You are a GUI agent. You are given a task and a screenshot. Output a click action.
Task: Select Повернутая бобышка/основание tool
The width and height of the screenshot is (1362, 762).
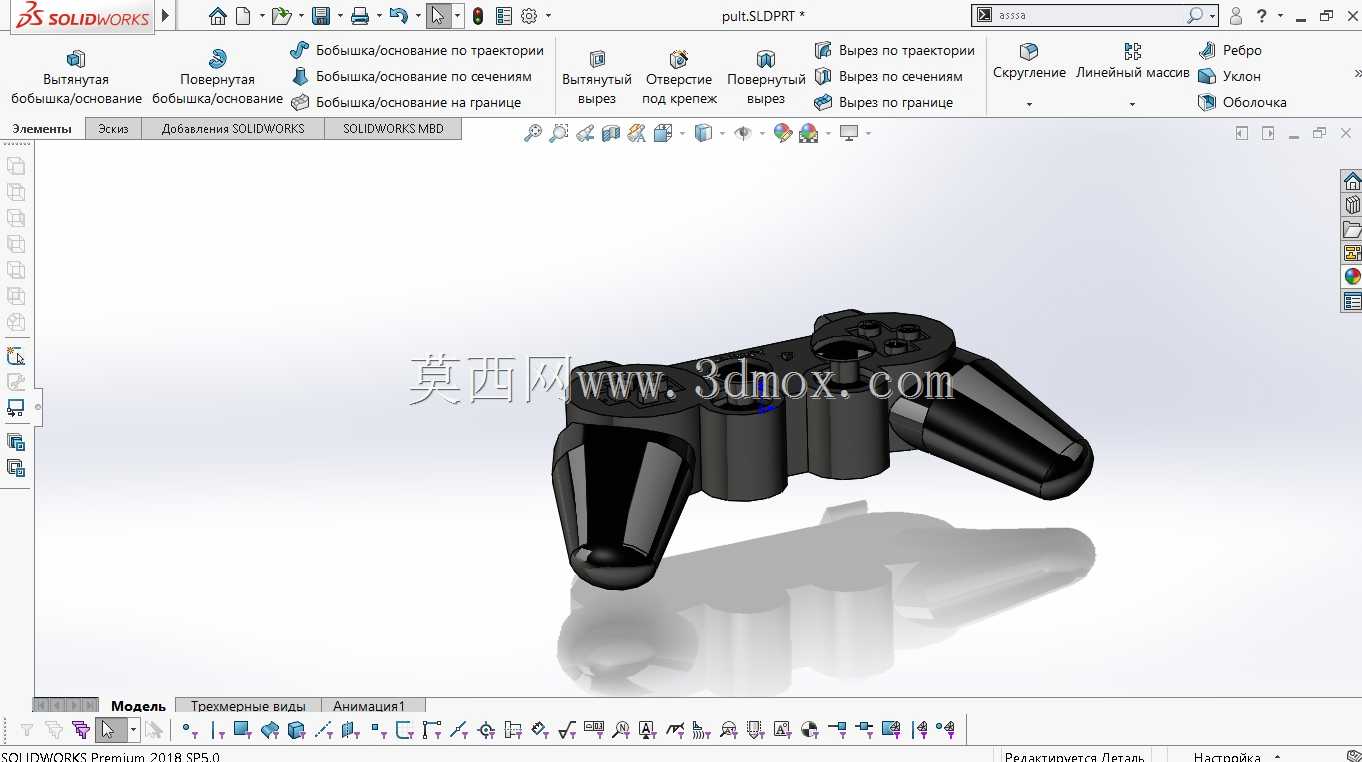(217, 77)
